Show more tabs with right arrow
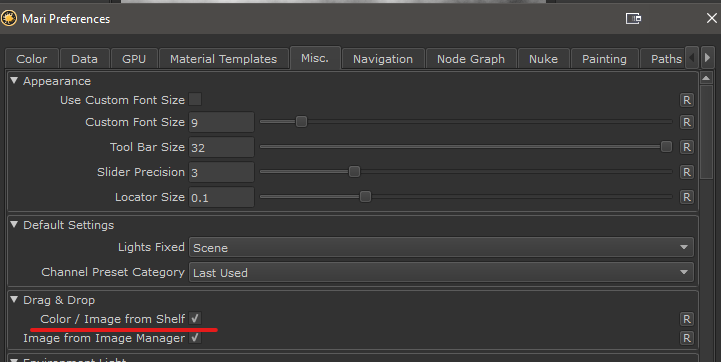This screenshot has width=721, height=362. point(707,58)
